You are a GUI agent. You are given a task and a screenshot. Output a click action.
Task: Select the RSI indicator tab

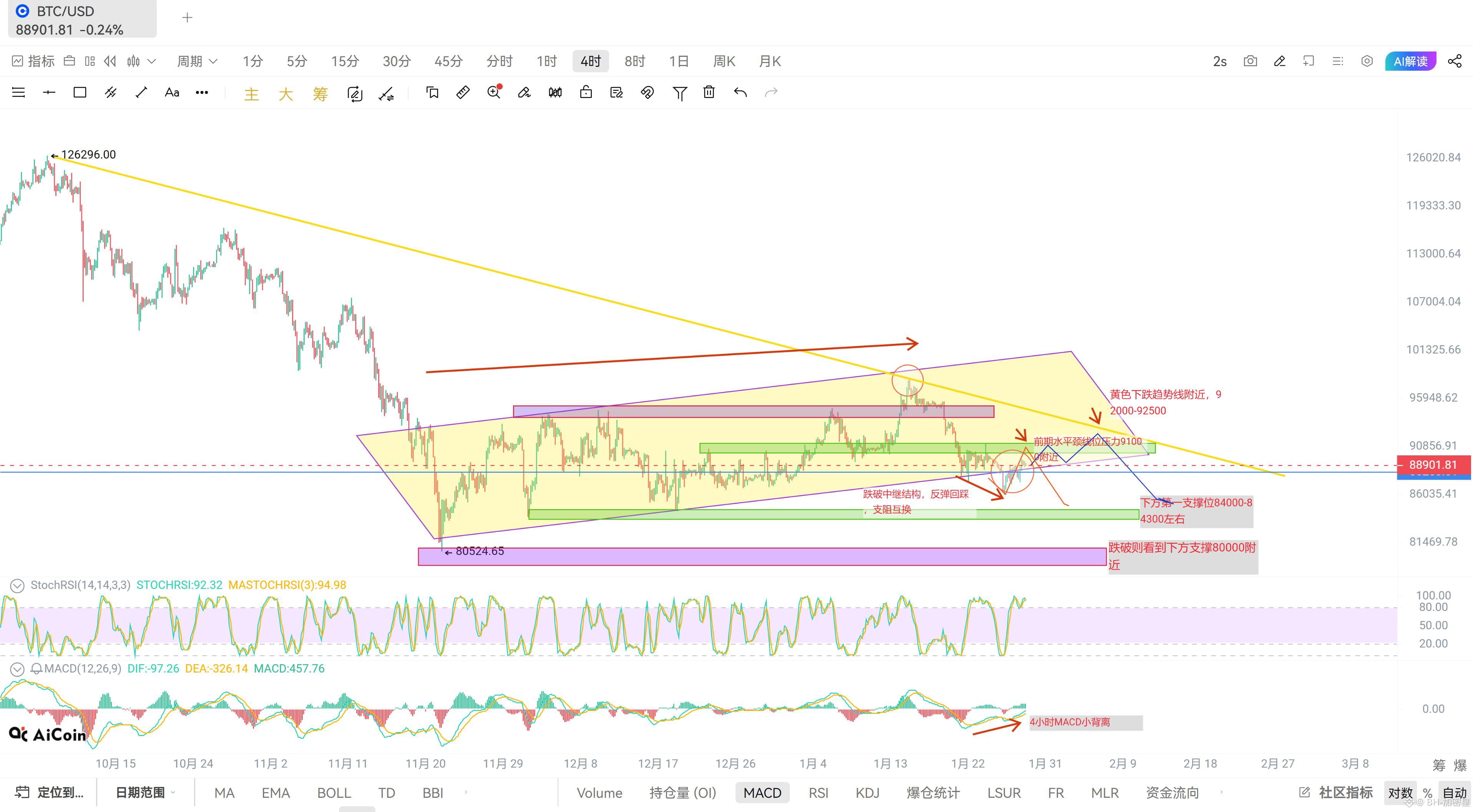(x=818, y=792)
